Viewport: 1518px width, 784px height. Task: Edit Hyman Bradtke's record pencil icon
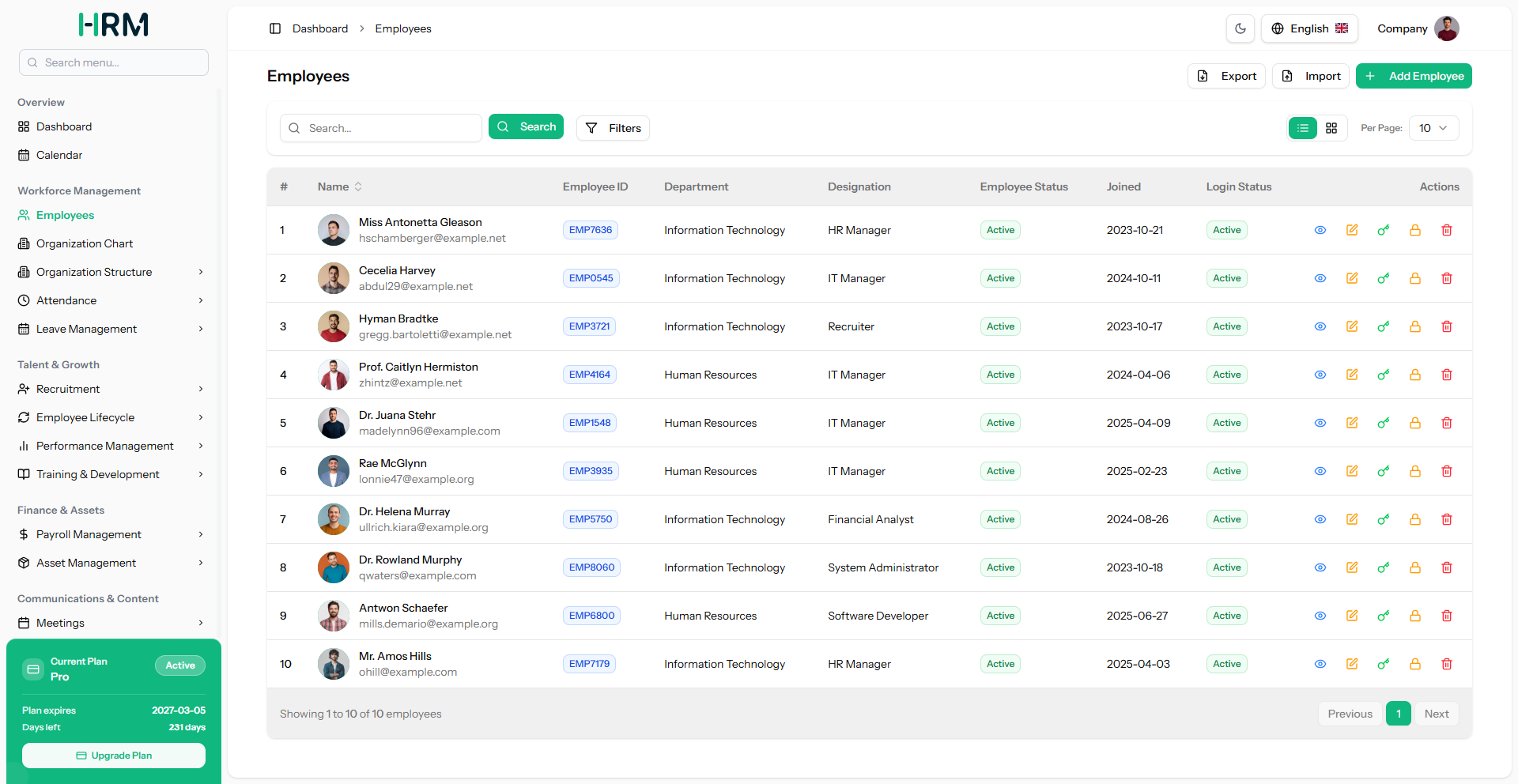click(1352, 326)
